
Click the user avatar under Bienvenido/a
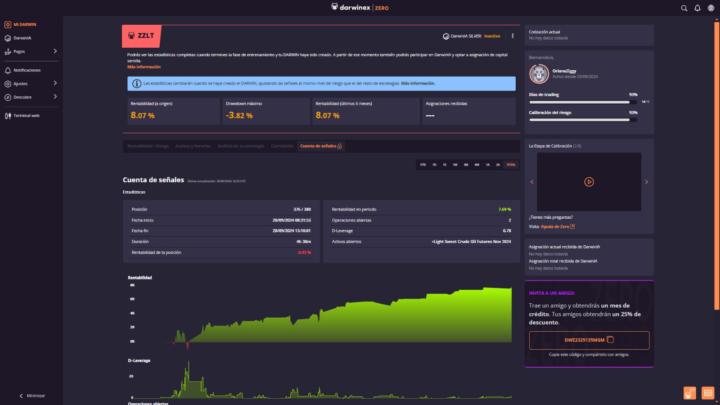click(x=539, y=73)
